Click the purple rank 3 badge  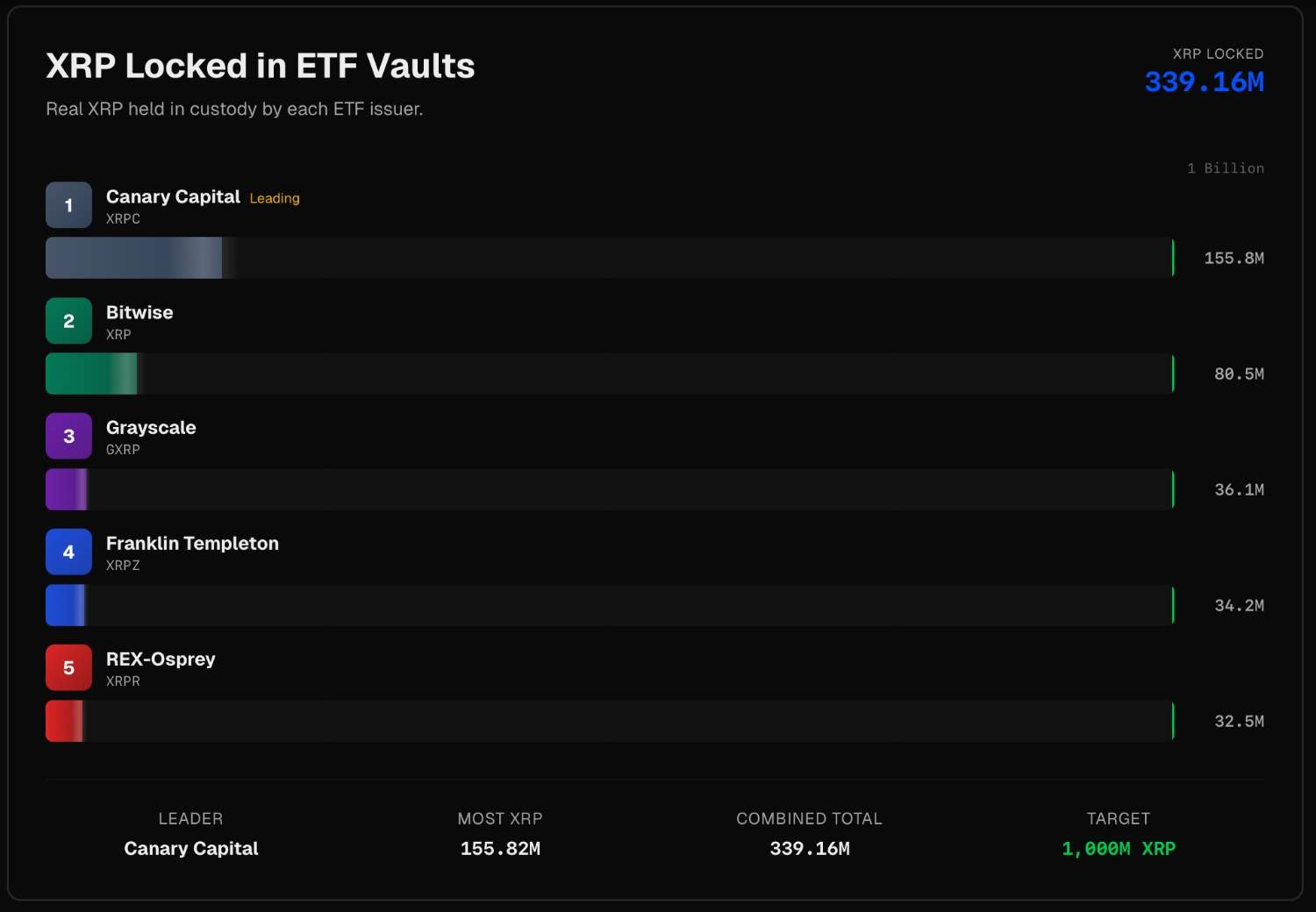(x=68, y=436)
